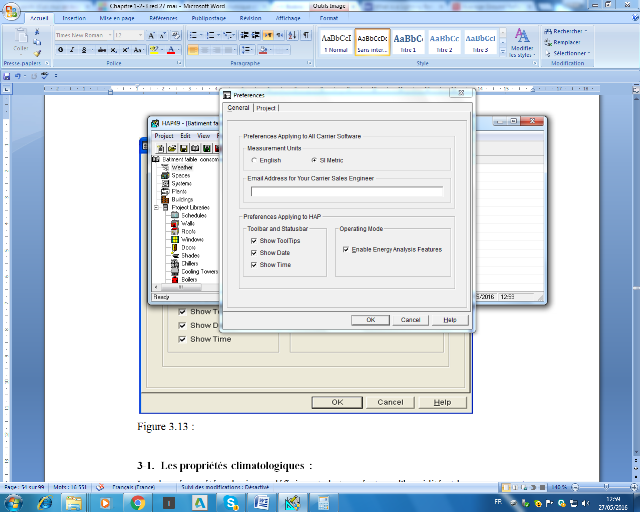Click the red font color button
Image resolution: width=640 pixels, height=512 pixels.
click(171, 50)
